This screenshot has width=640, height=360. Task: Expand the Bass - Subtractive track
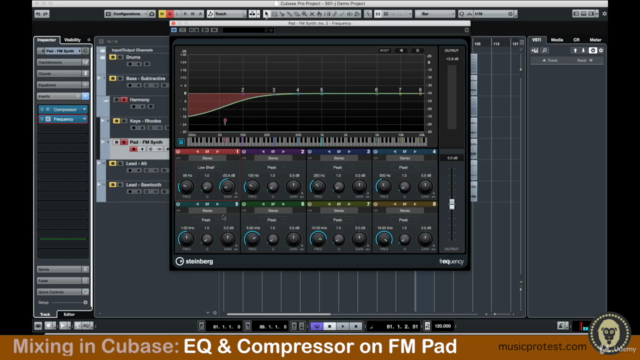pyautogui.click(x=99, y=78)
